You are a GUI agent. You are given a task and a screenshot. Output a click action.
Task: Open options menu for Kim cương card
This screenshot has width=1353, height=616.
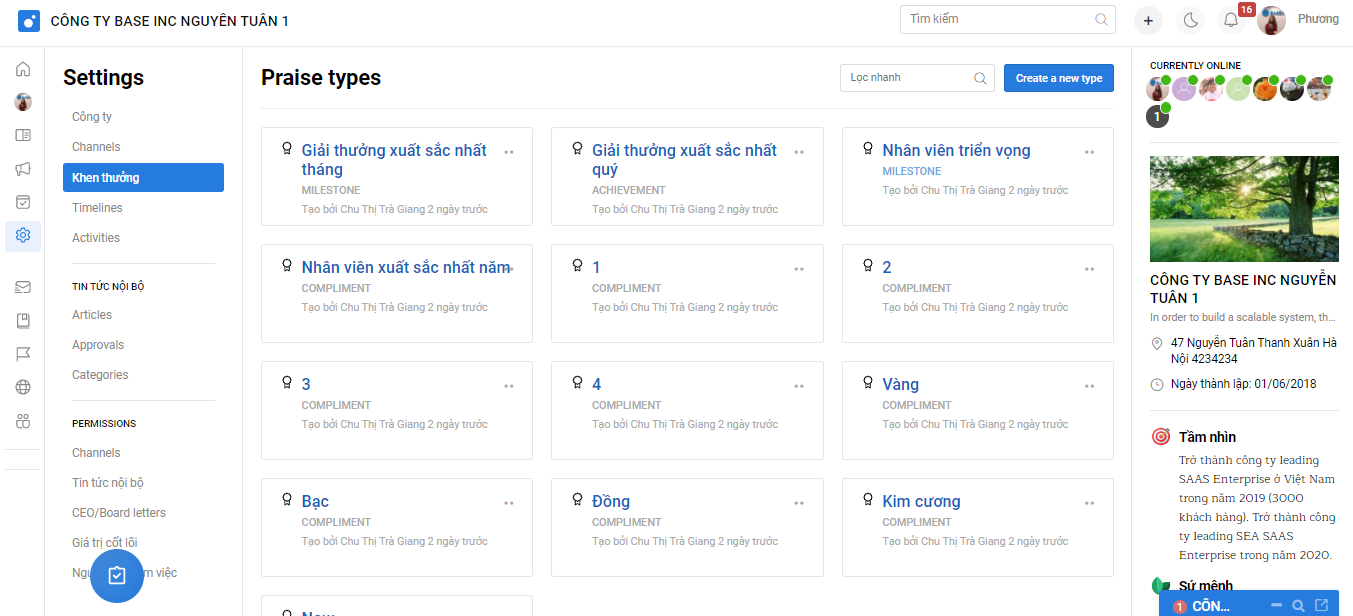(x=1090, y=503)
